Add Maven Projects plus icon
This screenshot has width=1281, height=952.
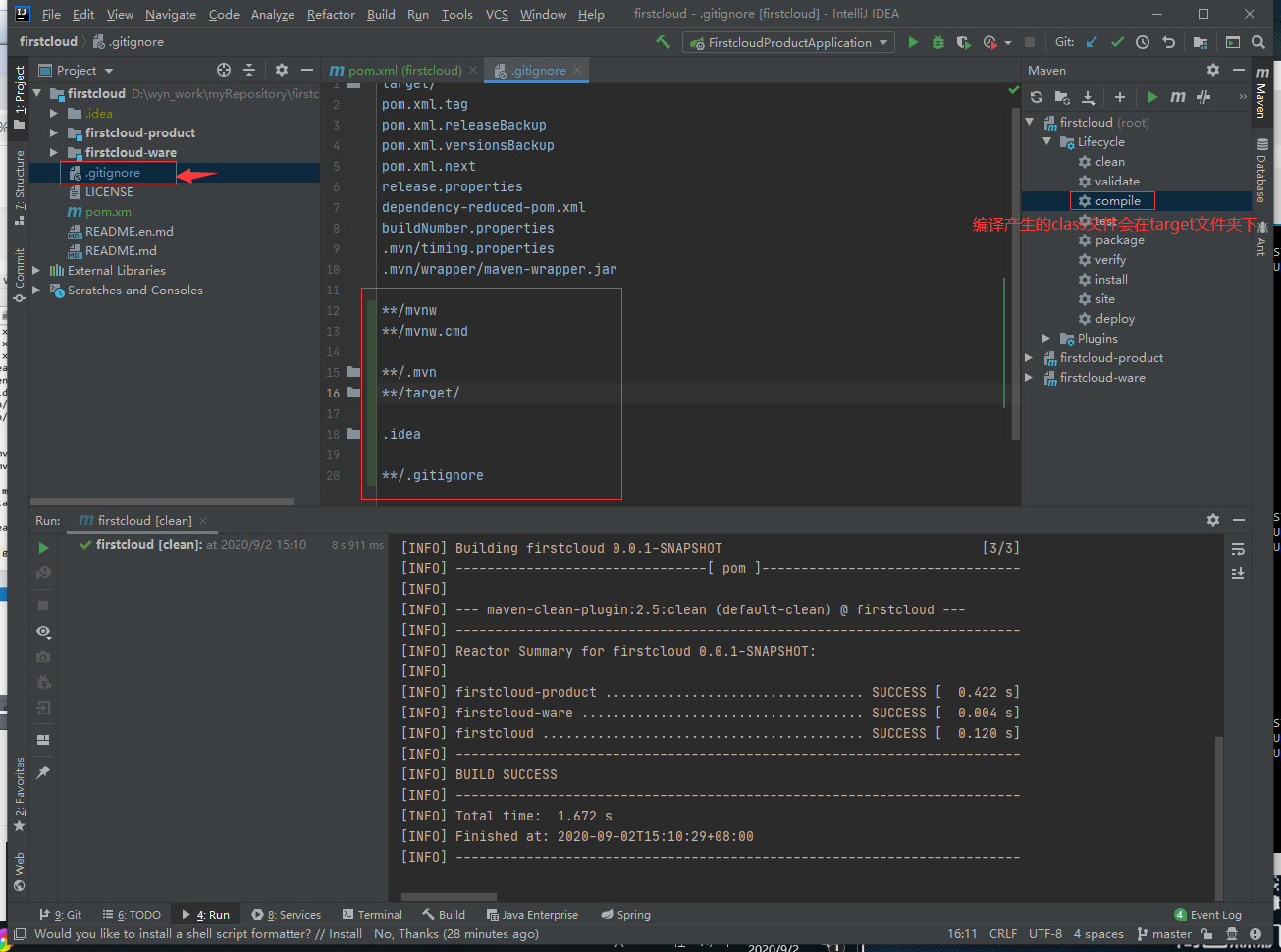tap(1120, 96)
